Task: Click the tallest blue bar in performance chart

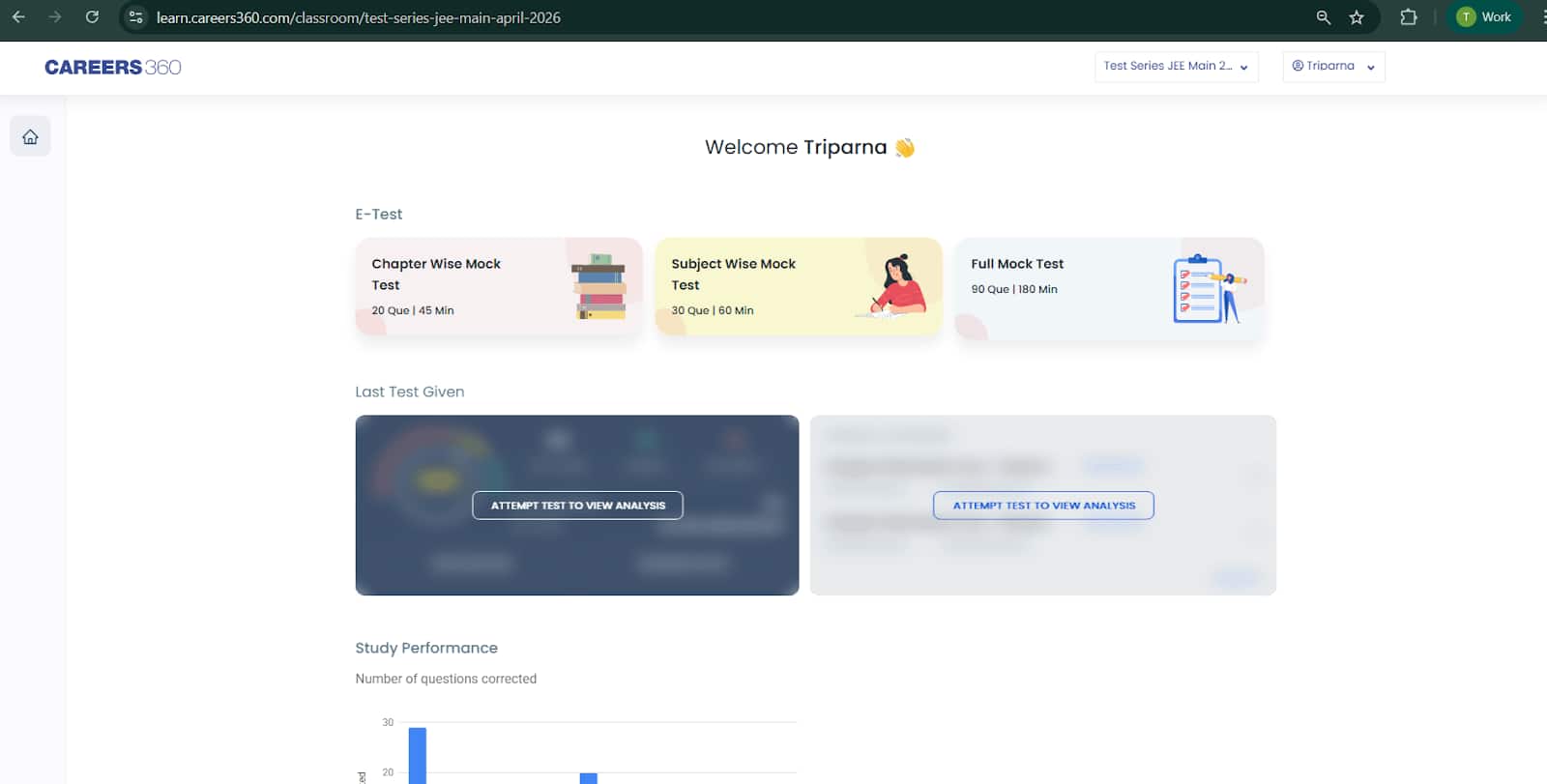Action: pyautogui.click(x=418, y=755)
